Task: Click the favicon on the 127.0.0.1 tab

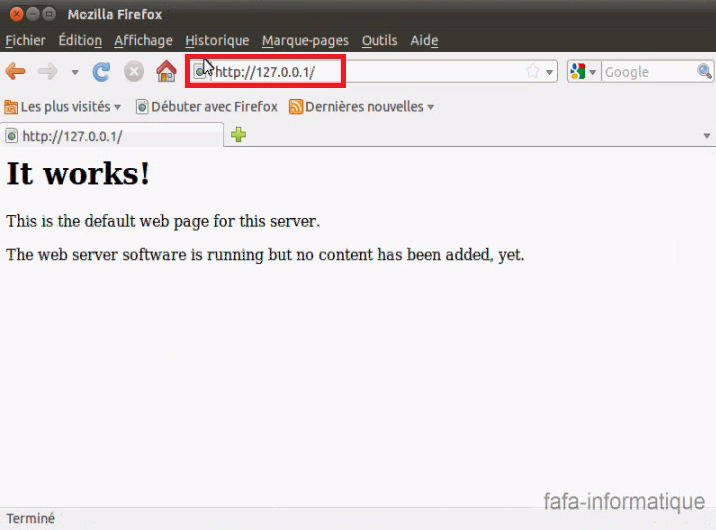Action: tap(11, 136)
